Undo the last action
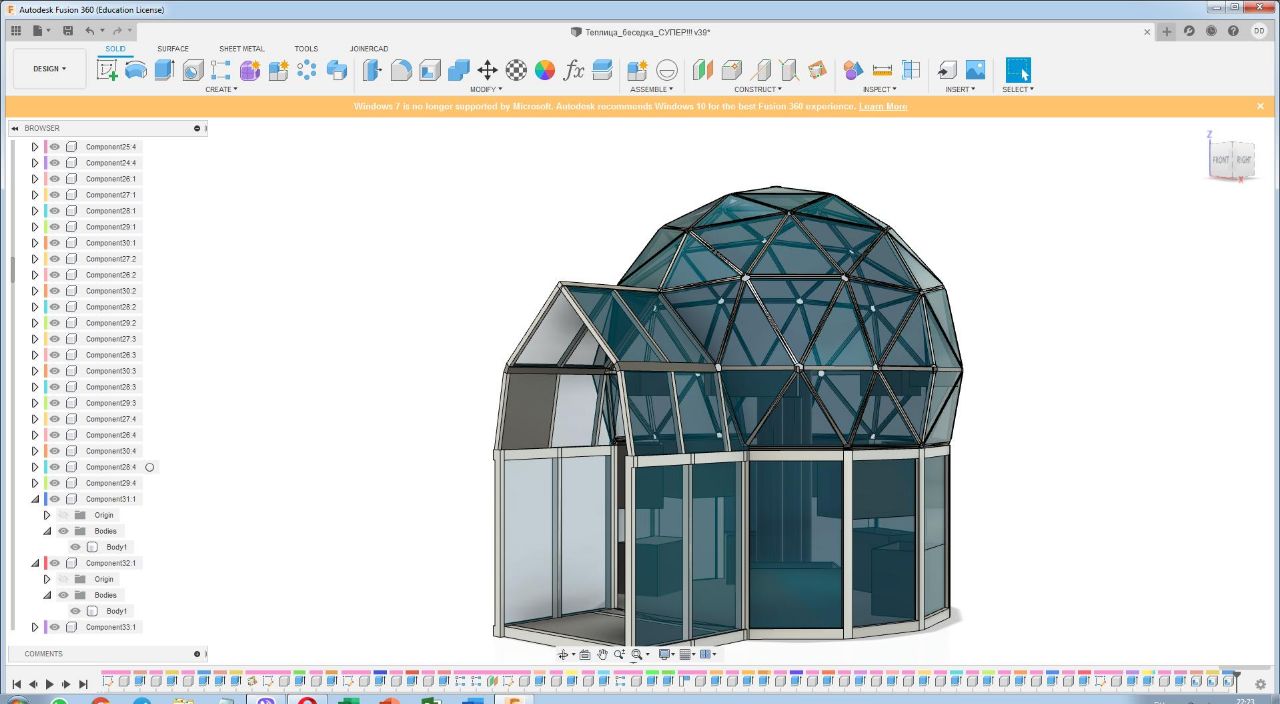 click(x=89, y=31)
